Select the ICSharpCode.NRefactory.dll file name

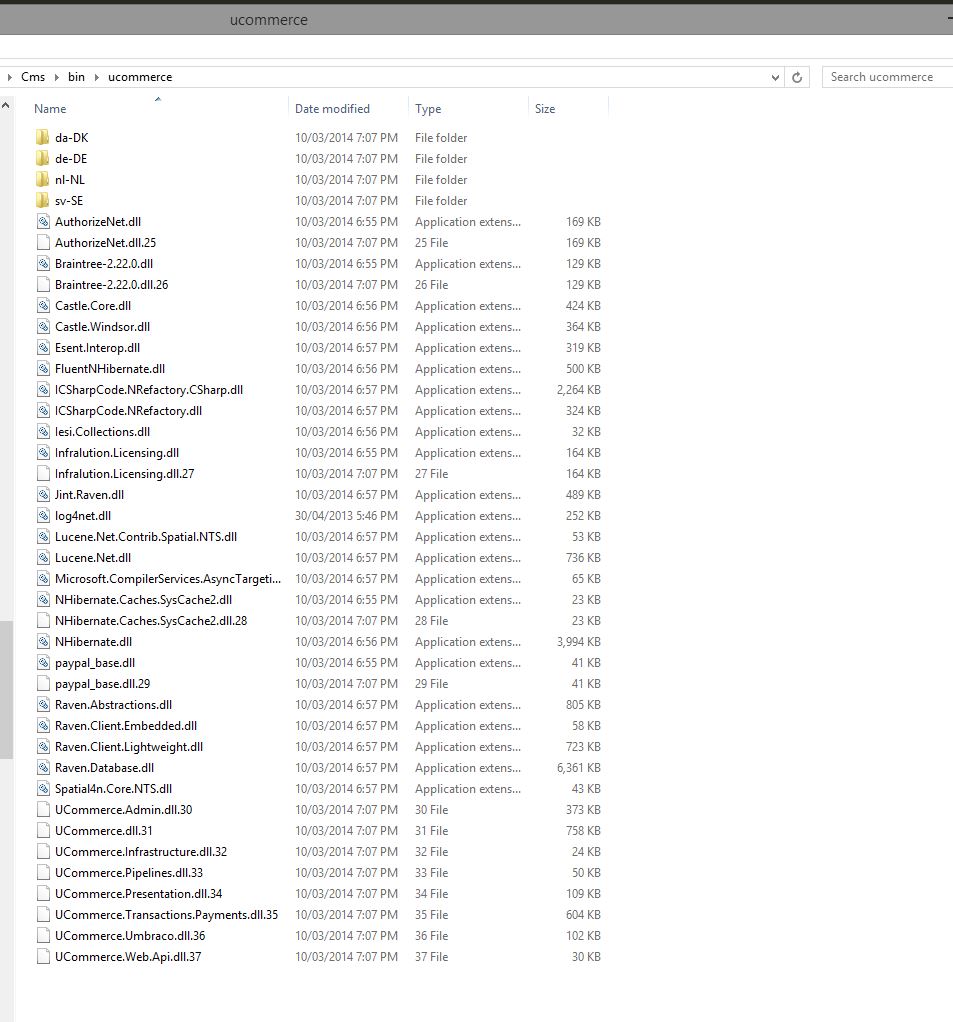(128, 411)
